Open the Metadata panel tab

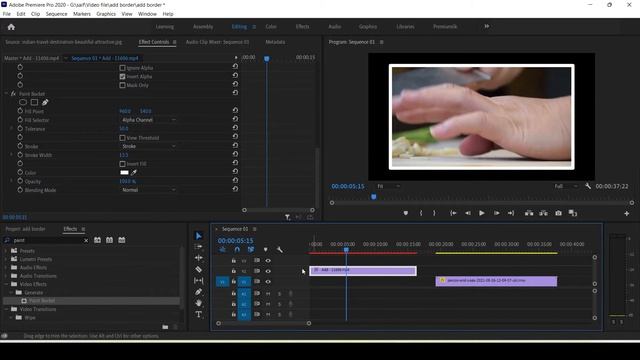coord(275,42)
